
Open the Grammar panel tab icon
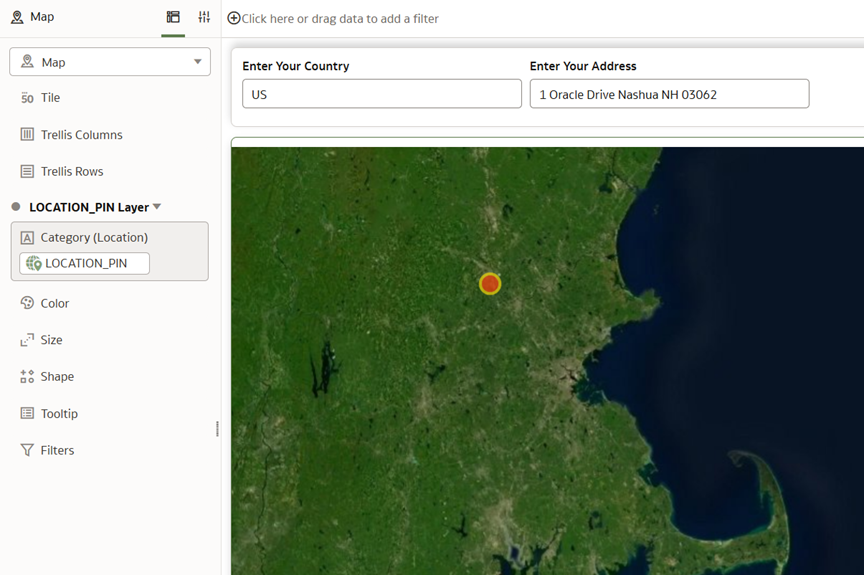[x=173, y=17]
